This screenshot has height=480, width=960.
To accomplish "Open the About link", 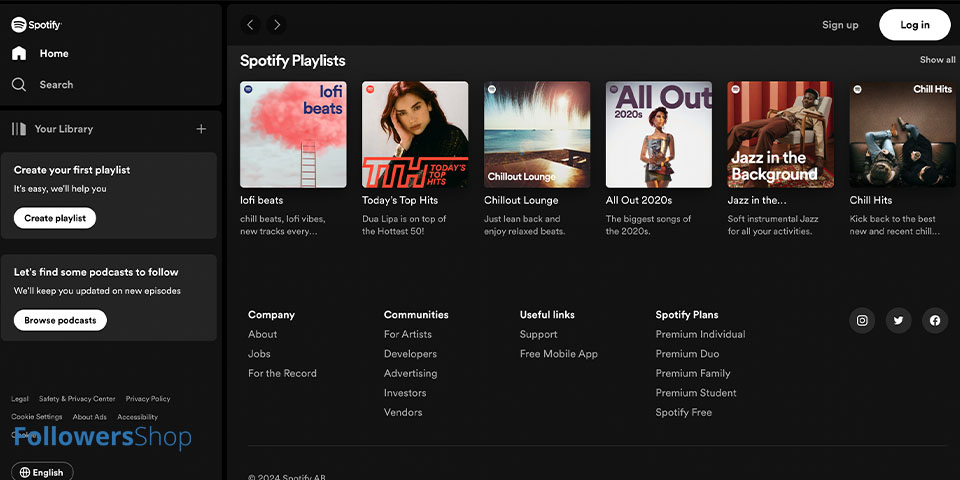I will point(263,334).
